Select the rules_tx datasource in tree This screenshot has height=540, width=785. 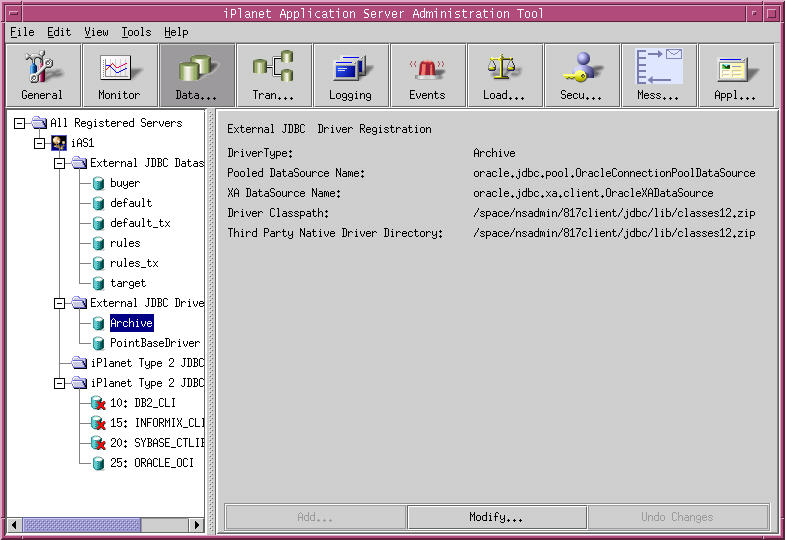point(134,263)
